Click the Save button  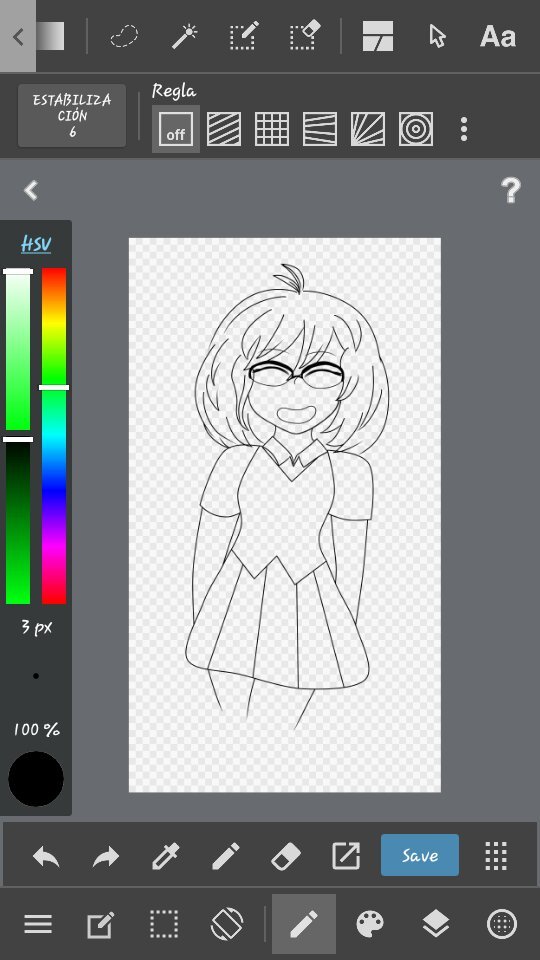(419, 855)
